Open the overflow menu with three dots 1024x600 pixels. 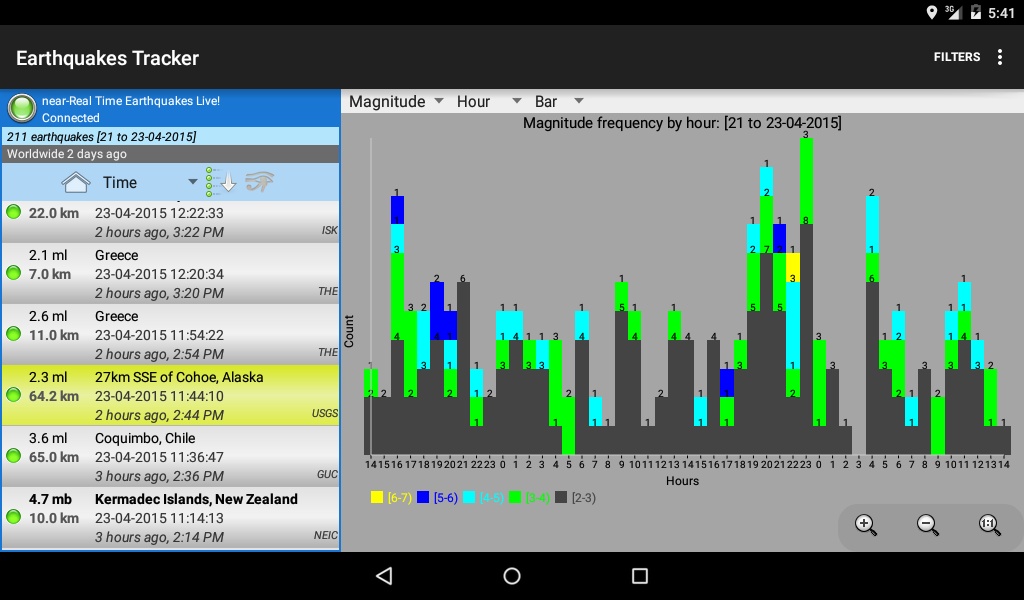1000,57
